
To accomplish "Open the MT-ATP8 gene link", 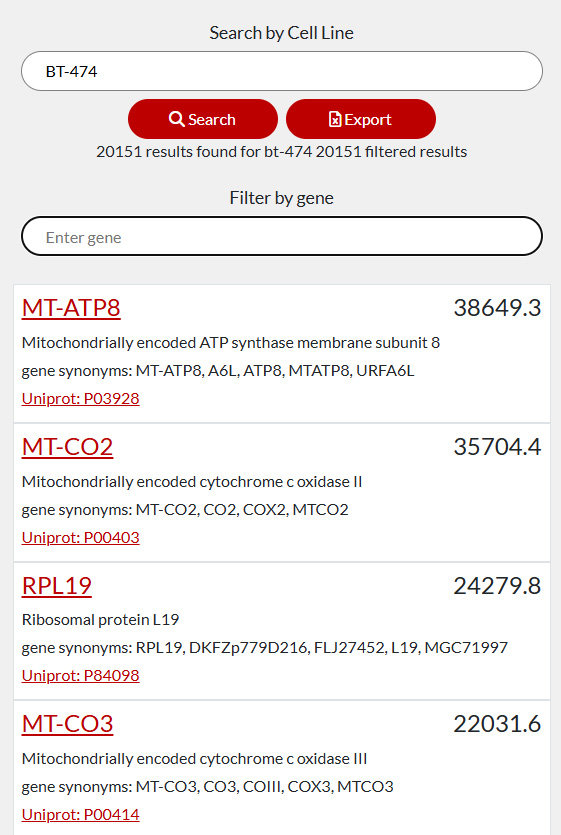I will pyautogui.click(x=71, y=308).
